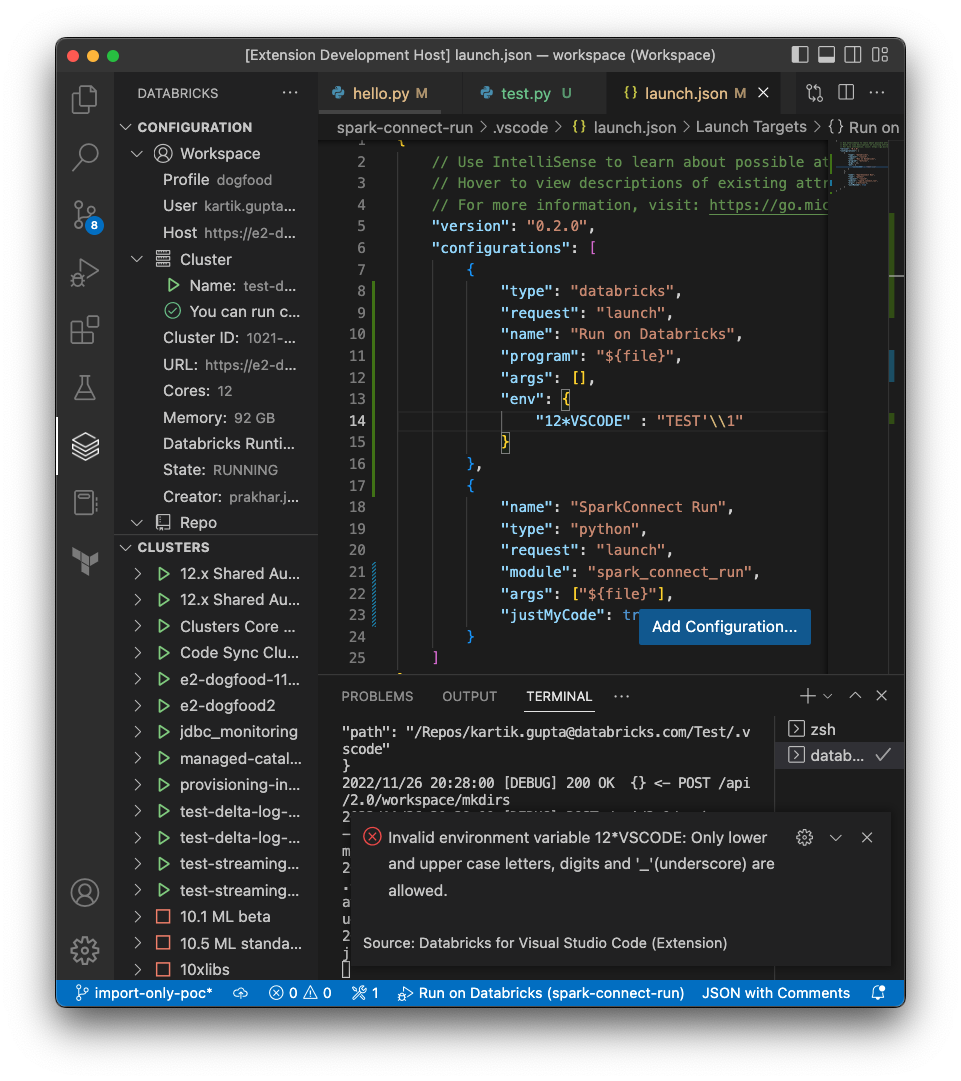Viewport: 961px width, 1081px height.
Task: Show more panel tabs ellipsis
Action: [621, 696]
